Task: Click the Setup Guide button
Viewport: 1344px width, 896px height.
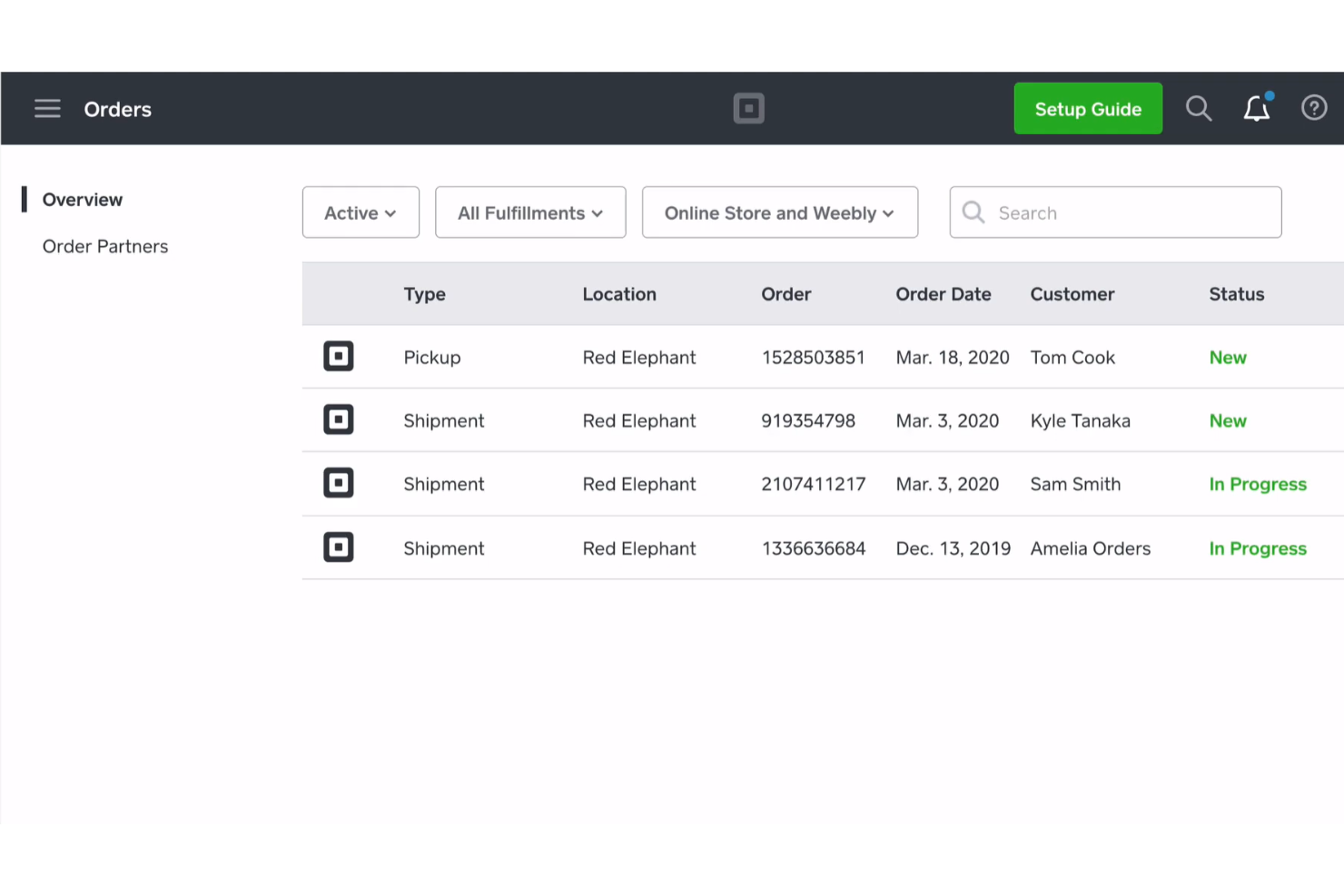Action: [x=1088, y=108]
